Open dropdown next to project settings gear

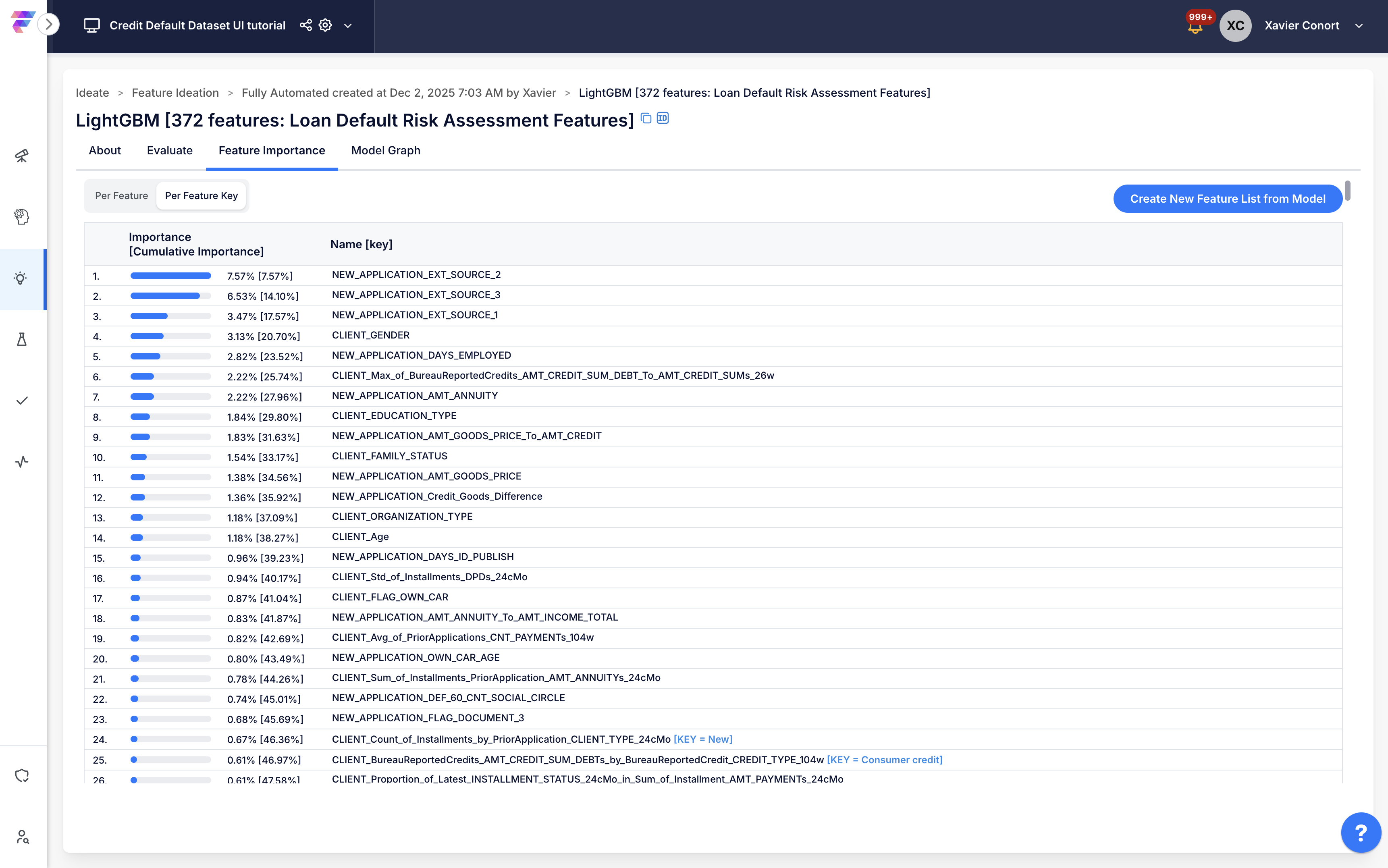[x=347, y=26]
